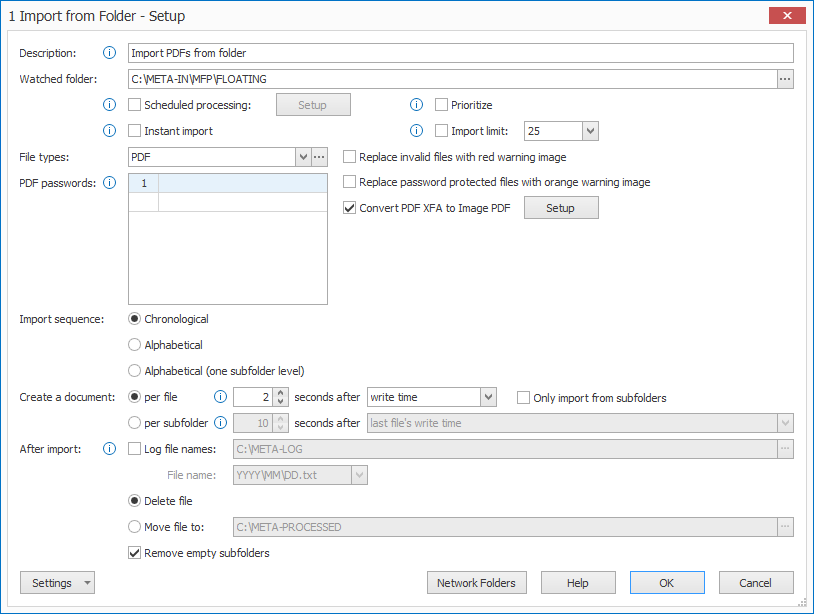This screenshot has width=814, height=614.
Task: Click info icon next to Description
Action: (x=110, y=52)
